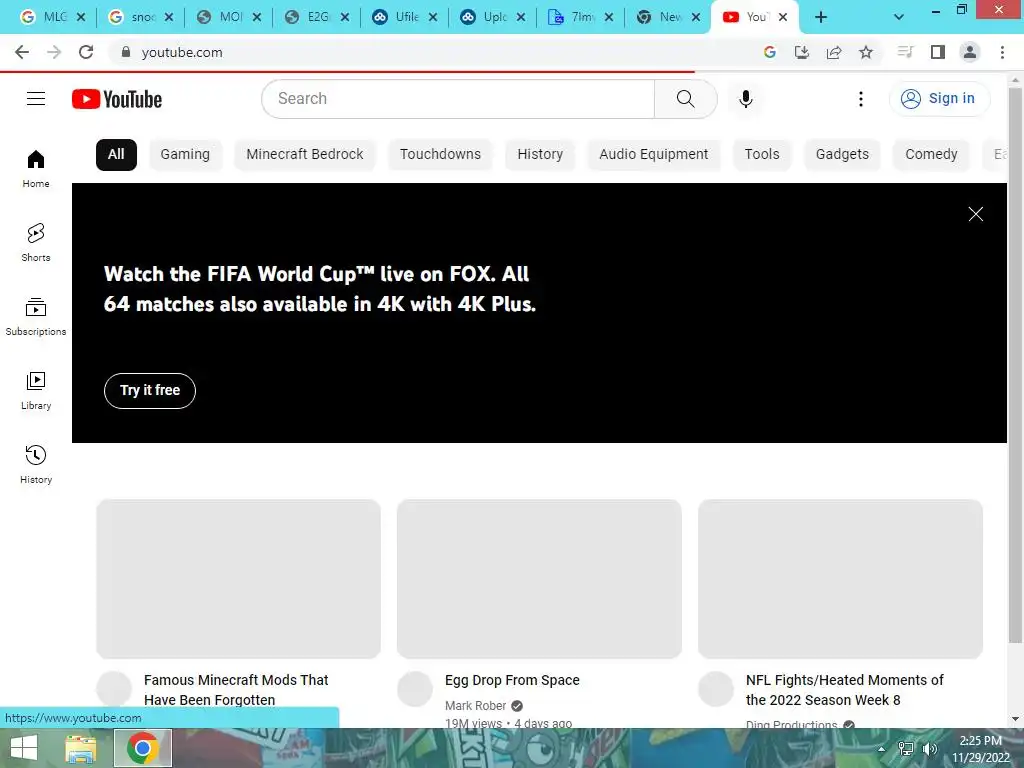Focus the YouTube Search field
The width and height of the screenshot is (1024, 768).
[x=458, y=99]
